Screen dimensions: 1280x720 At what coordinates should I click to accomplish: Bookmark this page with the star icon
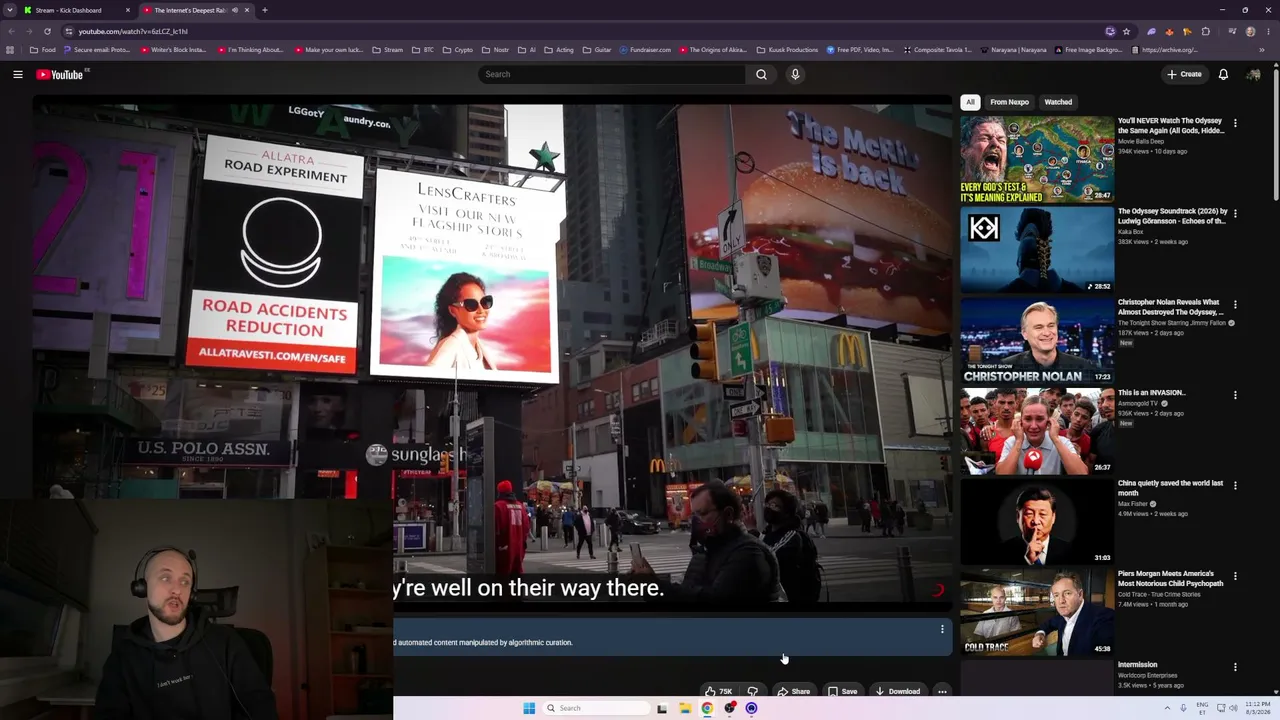click(x=1126, y=31)
